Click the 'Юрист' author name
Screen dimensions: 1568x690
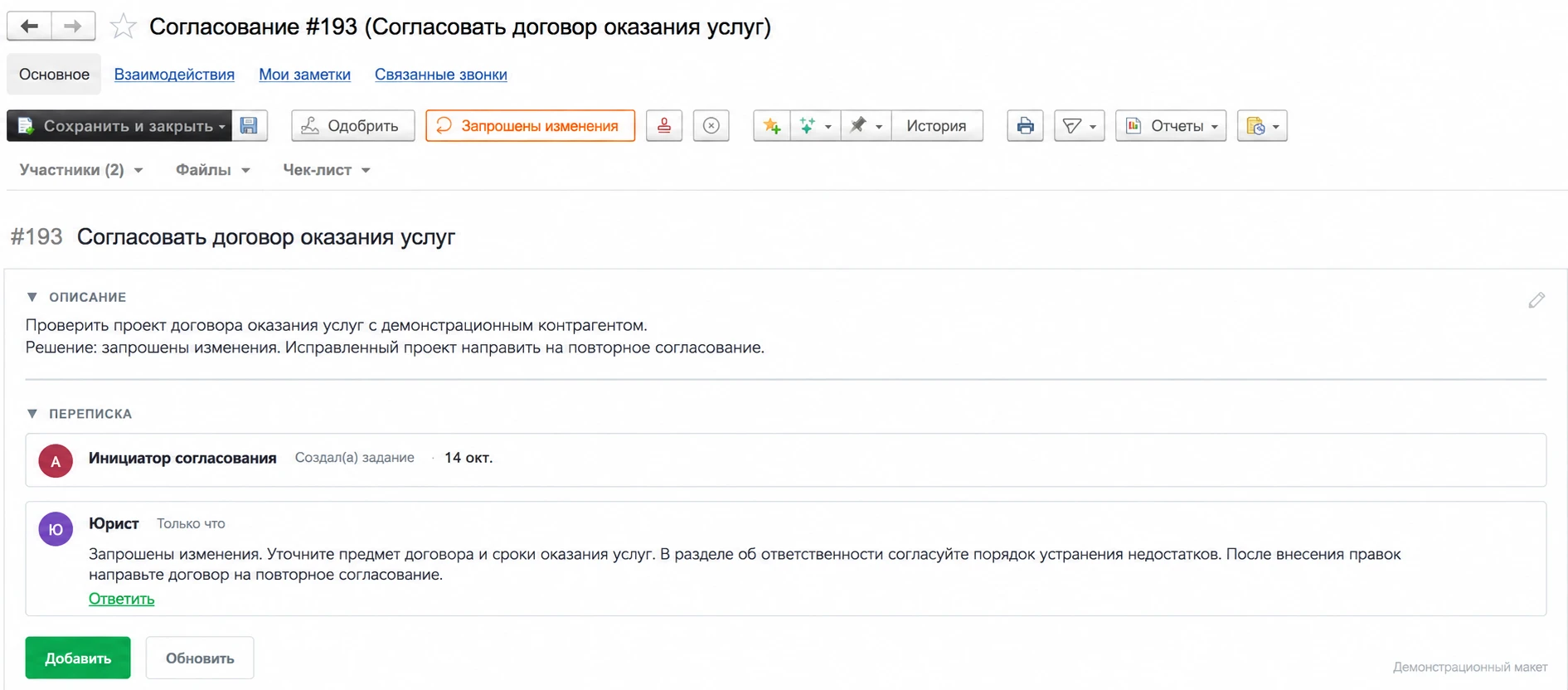[x=114, y=523]
